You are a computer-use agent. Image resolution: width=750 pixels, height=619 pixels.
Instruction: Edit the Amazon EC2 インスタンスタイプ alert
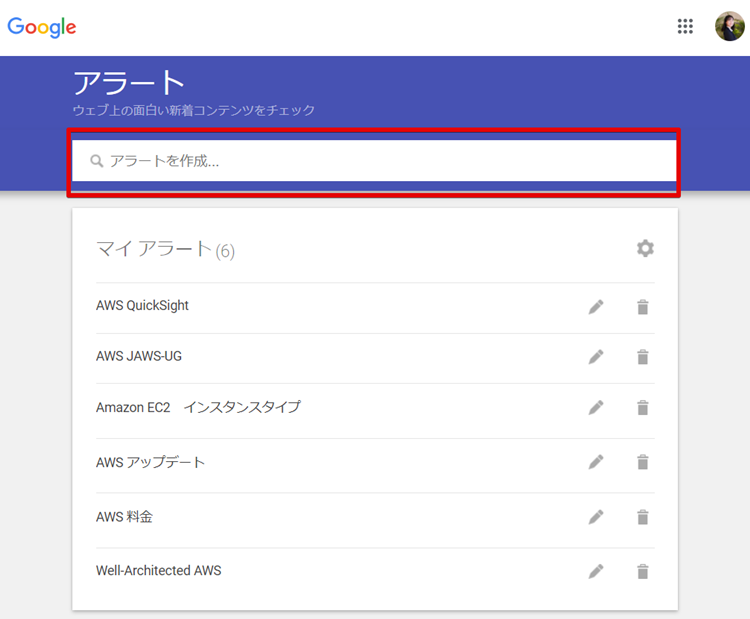coord(596,408)
